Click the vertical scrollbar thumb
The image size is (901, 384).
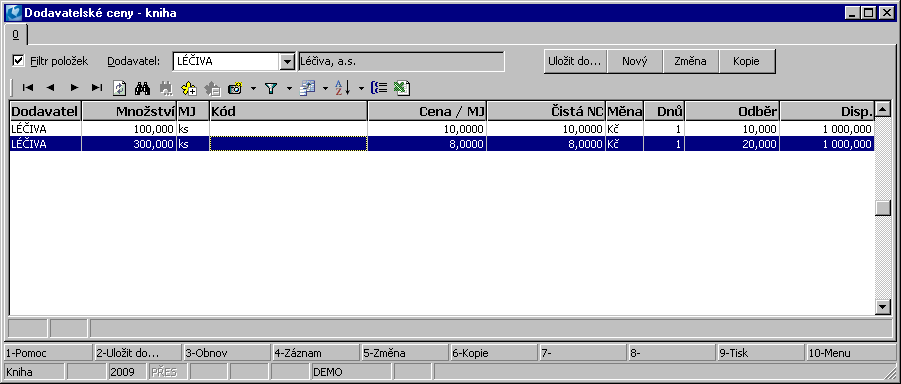[882, 208]
